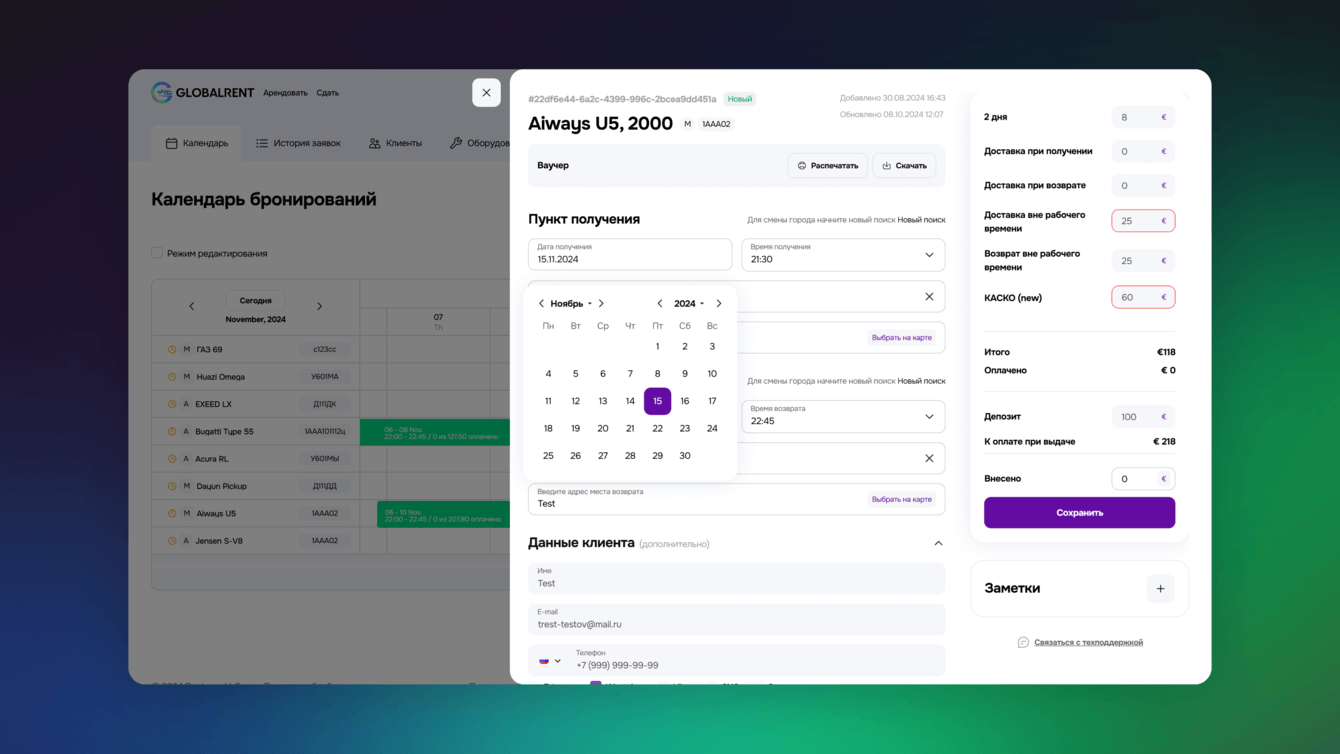Click the Сегодня button in calendar
1340x754 pixels.
pyautogui.click(x=256, y=300)
